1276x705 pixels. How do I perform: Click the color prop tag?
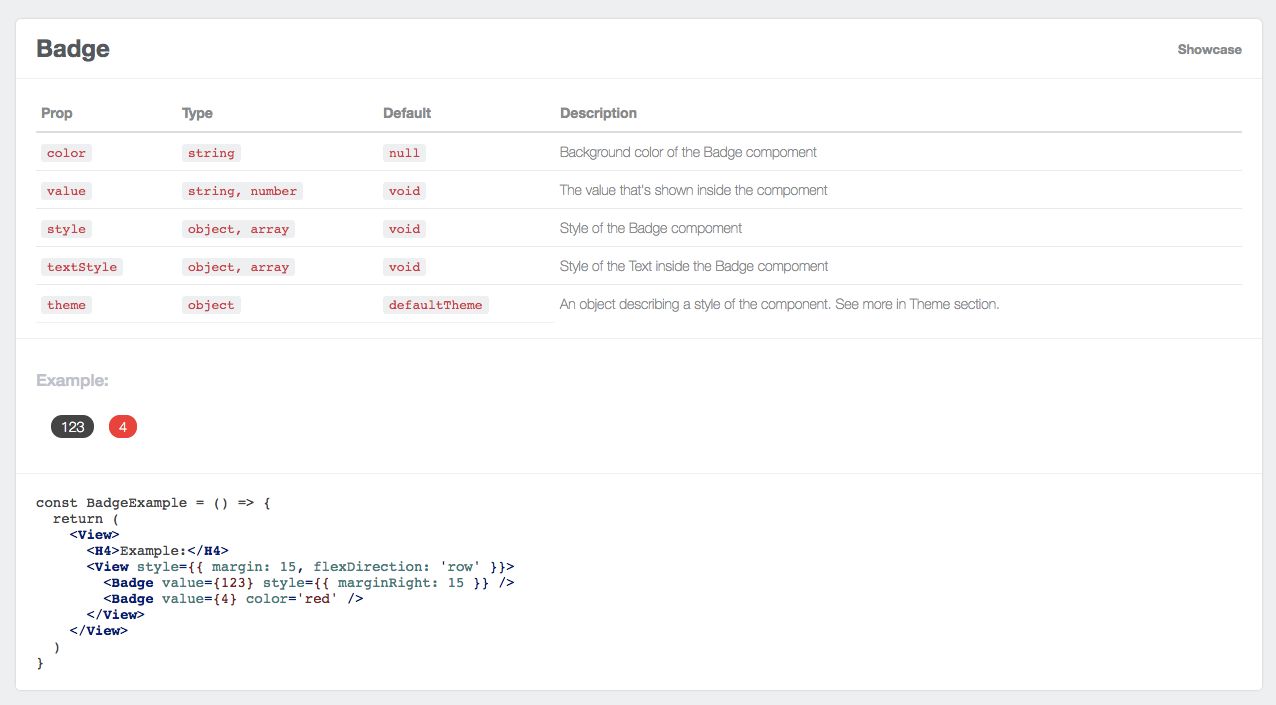pyautogui.click(x=66, y=153)
